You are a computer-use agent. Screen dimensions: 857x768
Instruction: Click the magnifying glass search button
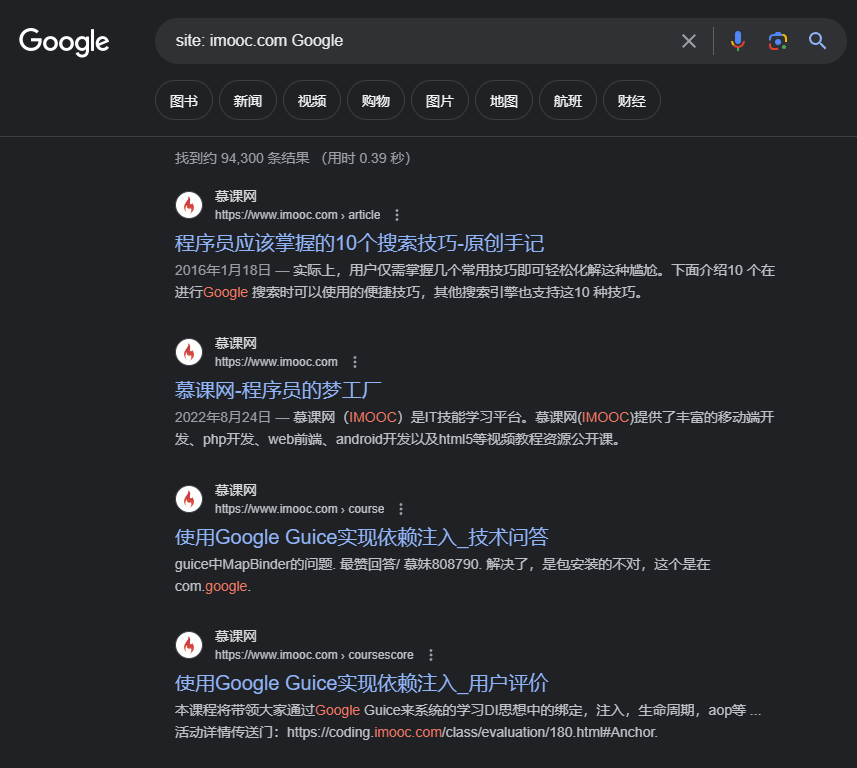coord(817,41)
